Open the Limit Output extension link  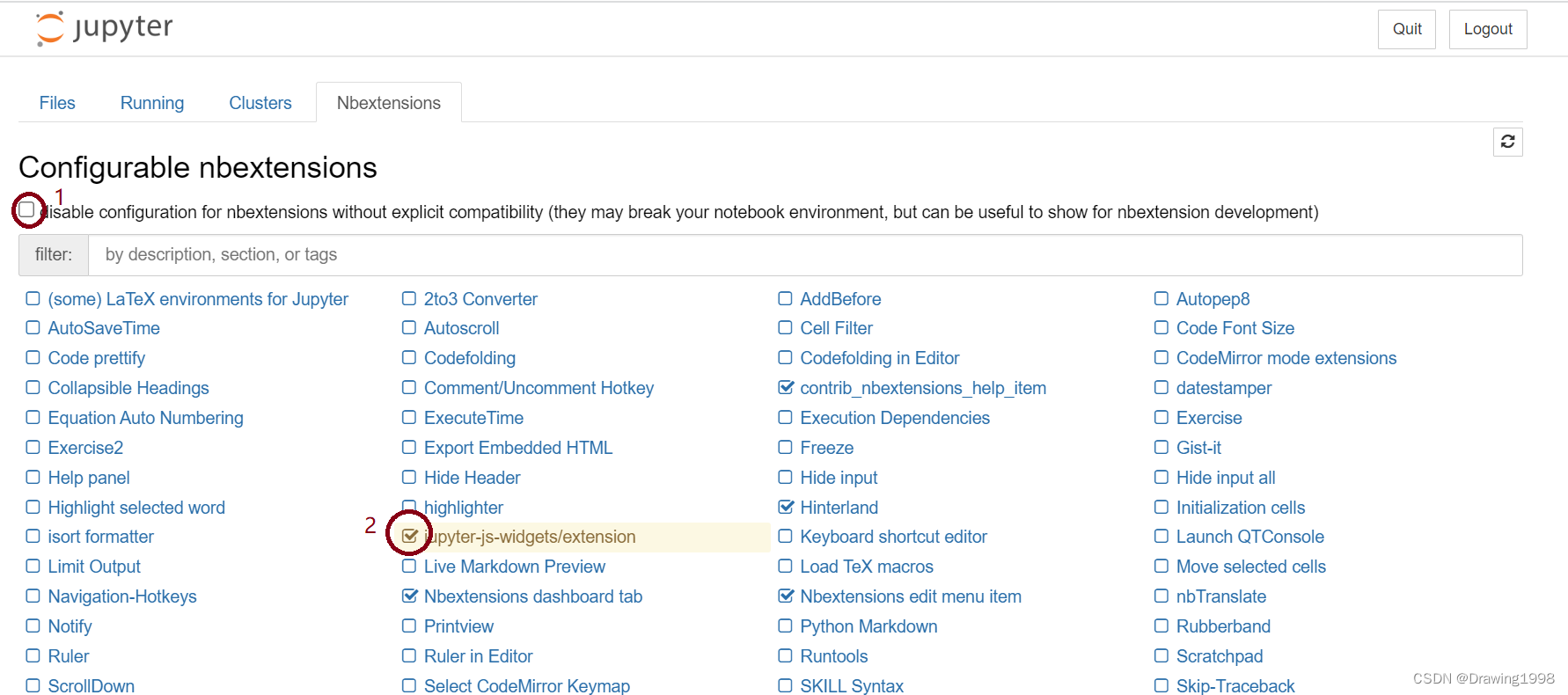point(94,567)
